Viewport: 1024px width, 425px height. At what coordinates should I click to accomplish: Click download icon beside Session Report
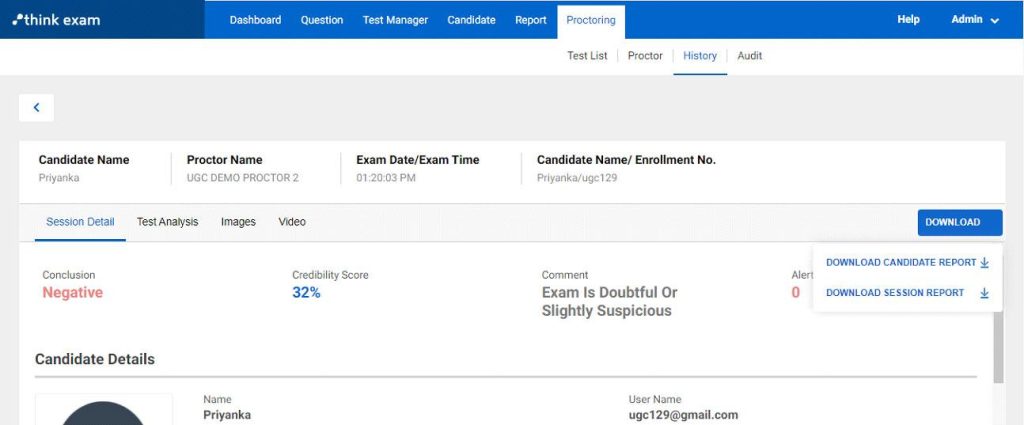coord(985,293)
